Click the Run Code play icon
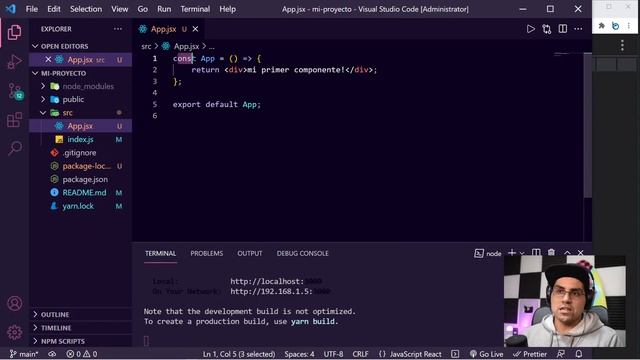This screenshot has height=360, width=640. pyautogui.click(x=531, y=29)
